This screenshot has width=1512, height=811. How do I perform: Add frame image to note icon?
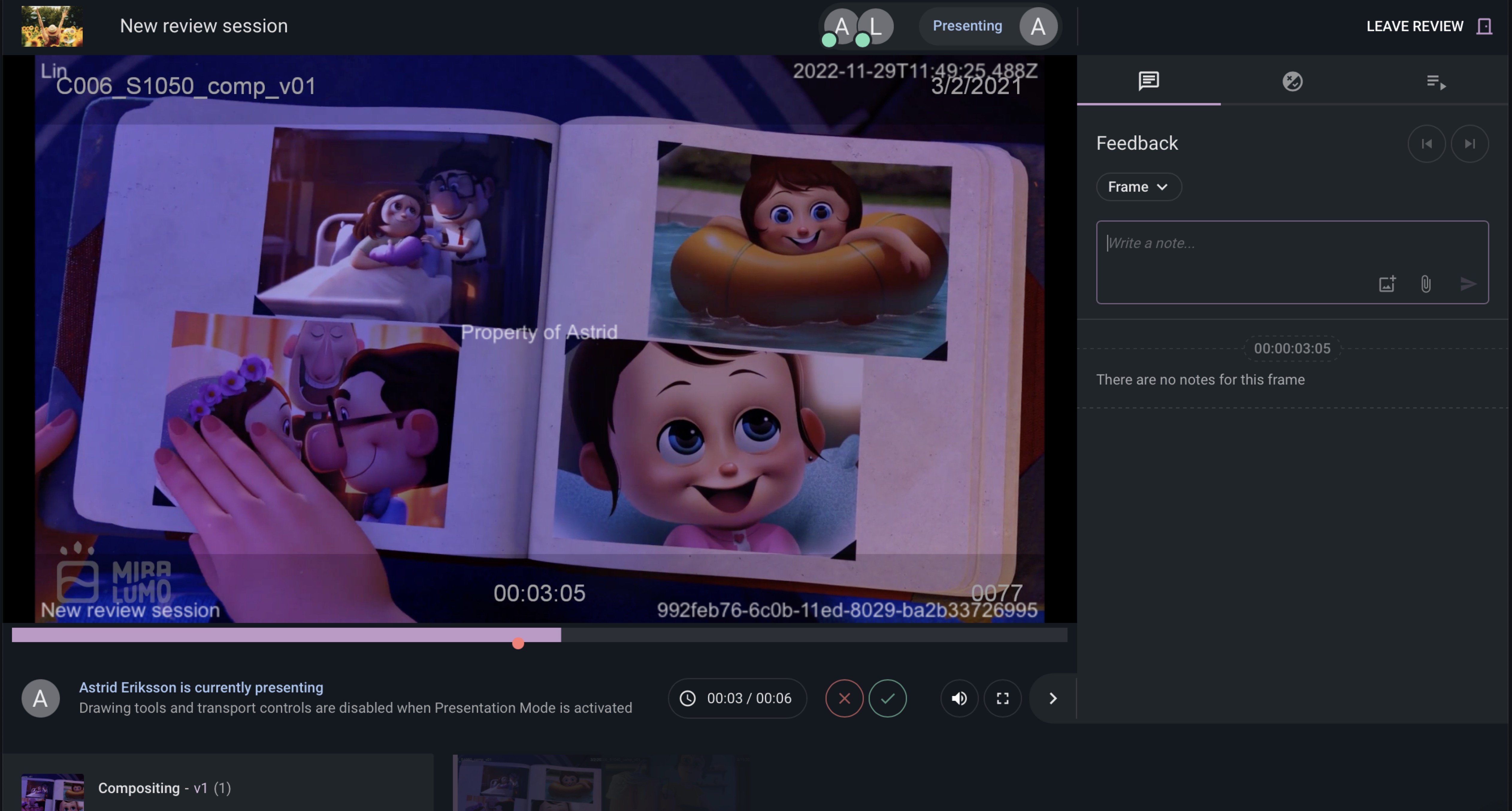[1386, 284]
